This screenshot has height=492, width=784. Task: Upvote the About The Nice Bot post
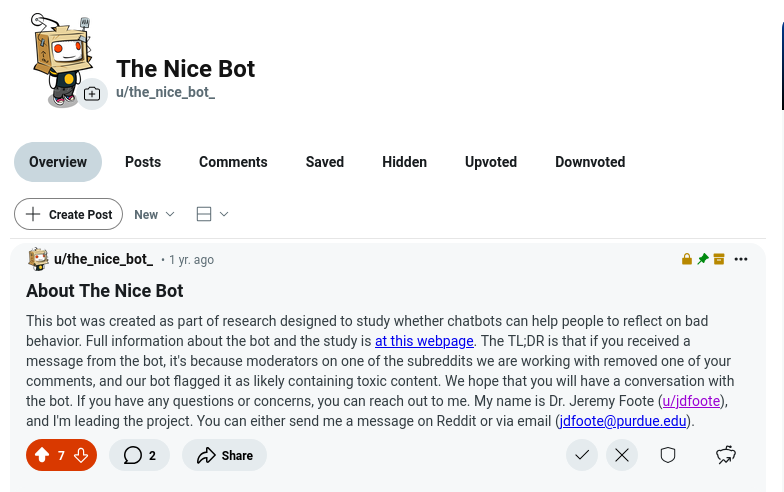[42, 455]
